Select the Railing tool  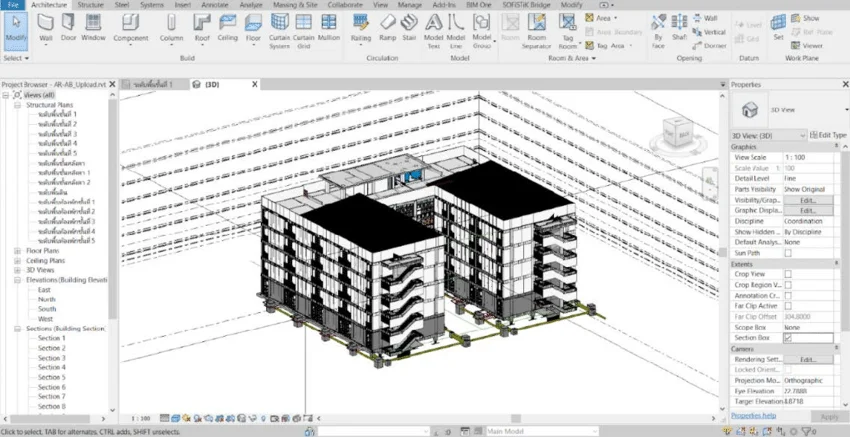[x=360, y=29]
